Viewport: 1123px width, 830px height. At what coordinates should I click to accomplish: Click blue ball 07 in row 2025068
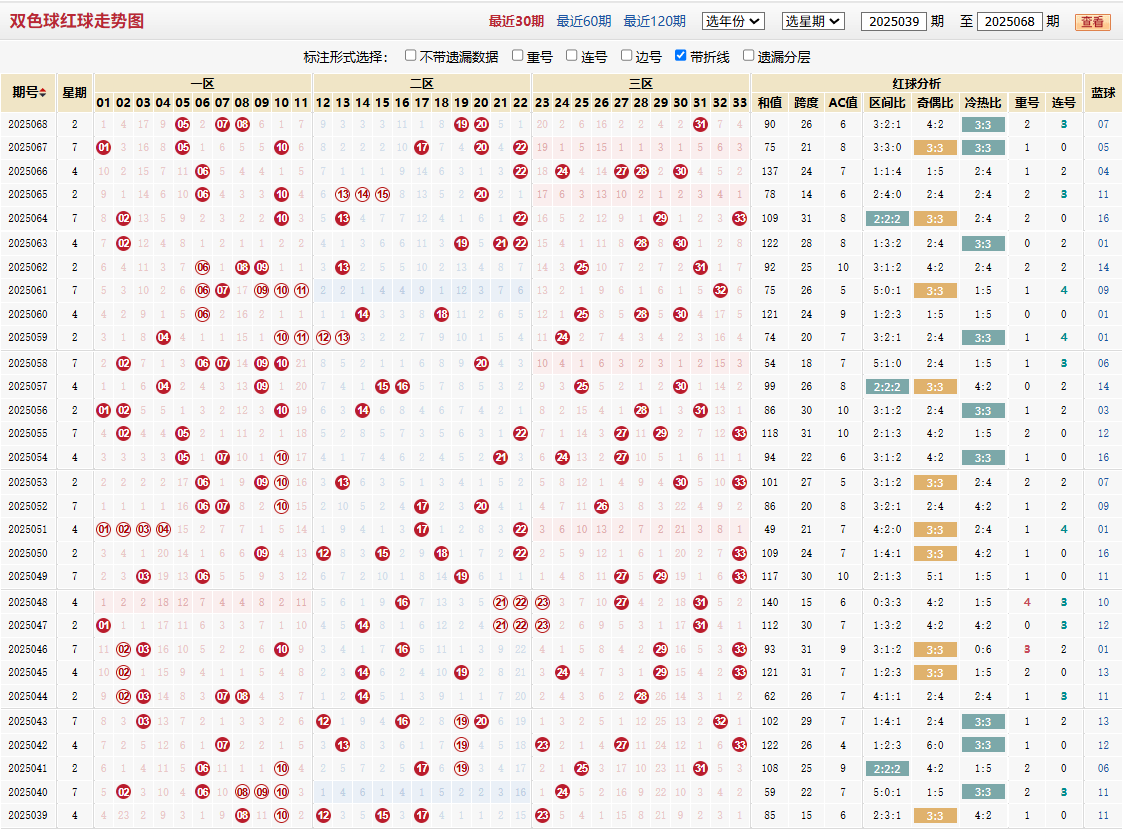(1103, 125)
